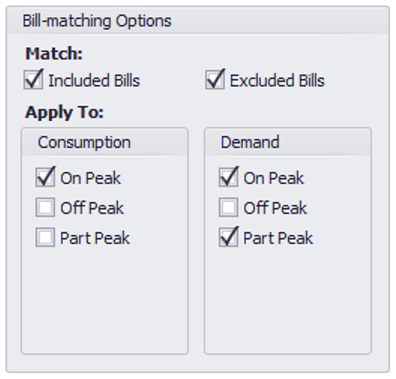396x379 pixels.
Task: Enable Consumption Part Peak checkbox
Action: tap(45, 237)
